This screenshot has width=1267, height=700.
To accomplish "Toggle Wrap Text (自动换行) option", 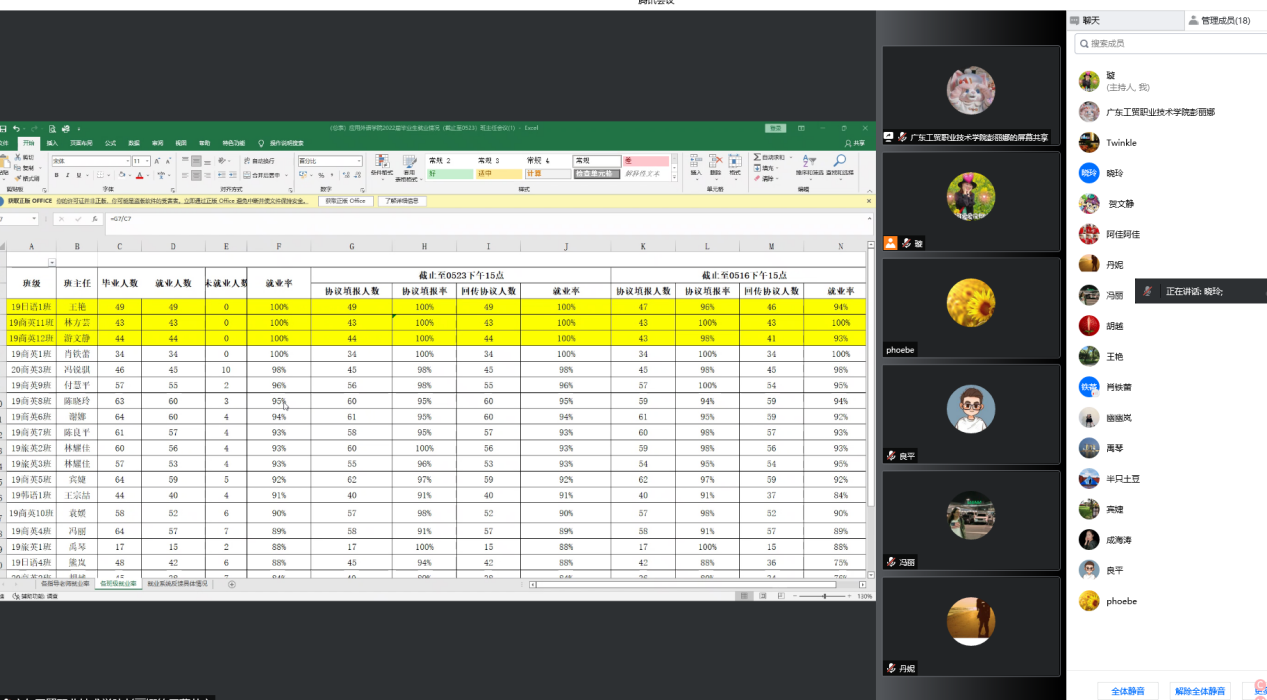I will pos(259,160).
